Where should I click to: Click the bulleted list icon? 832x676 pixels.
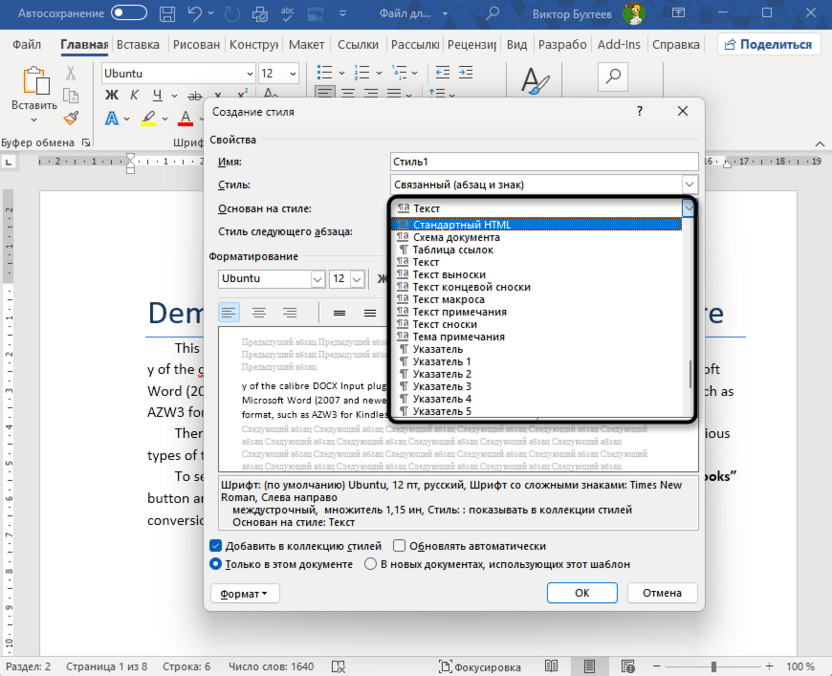point(325,73)
